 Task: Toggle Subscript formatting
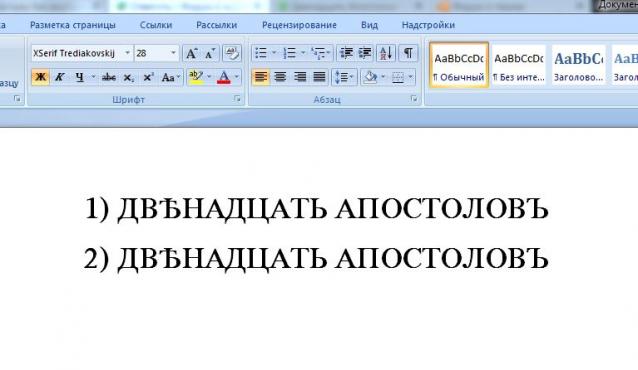pyautogui.click(x=129, y=77)
